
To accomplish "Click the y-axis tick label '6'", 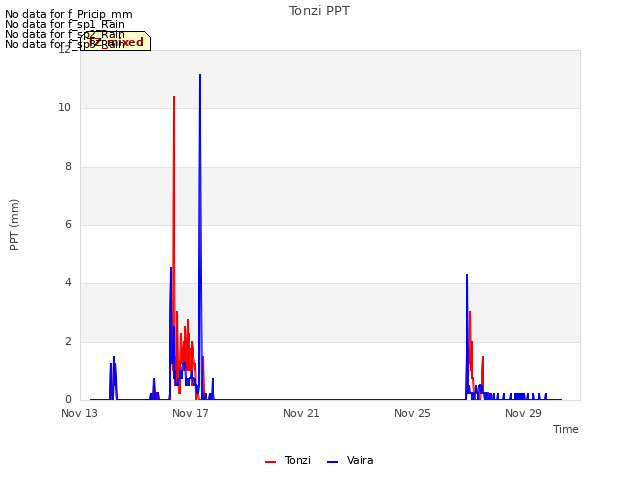I will (68, 224).
